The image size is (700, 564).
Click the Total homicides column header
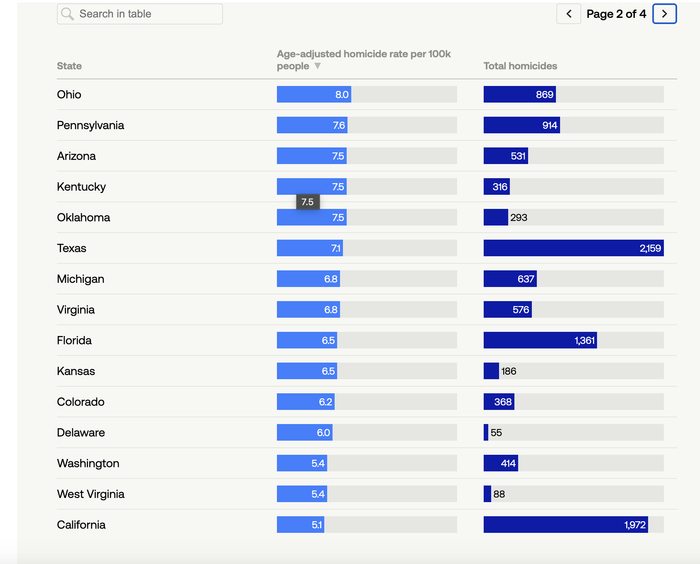tap(520, 66)
